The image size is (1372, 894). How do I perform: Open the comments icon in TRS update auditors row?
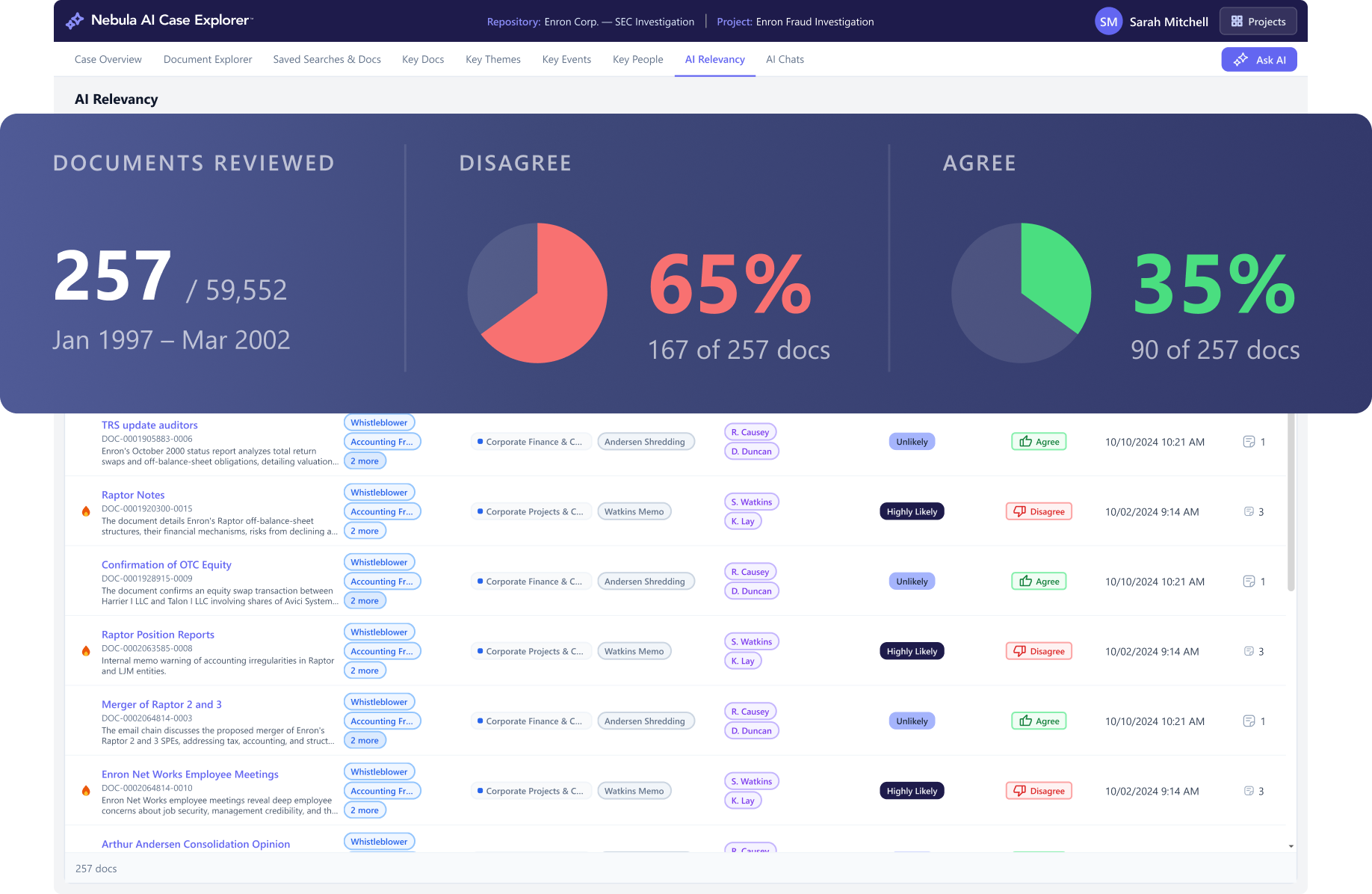point(1249,442)
